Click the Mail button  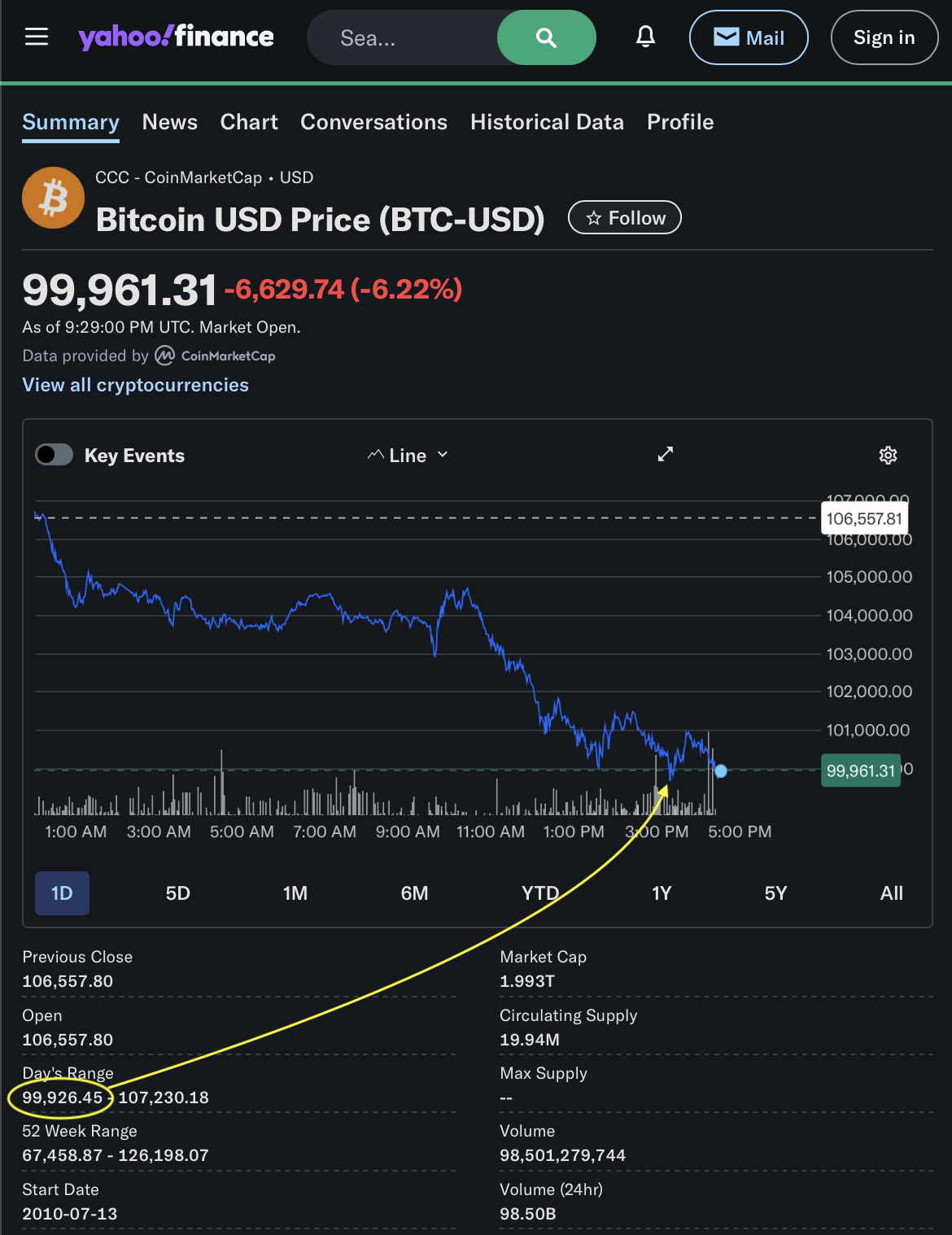(749, 37)
